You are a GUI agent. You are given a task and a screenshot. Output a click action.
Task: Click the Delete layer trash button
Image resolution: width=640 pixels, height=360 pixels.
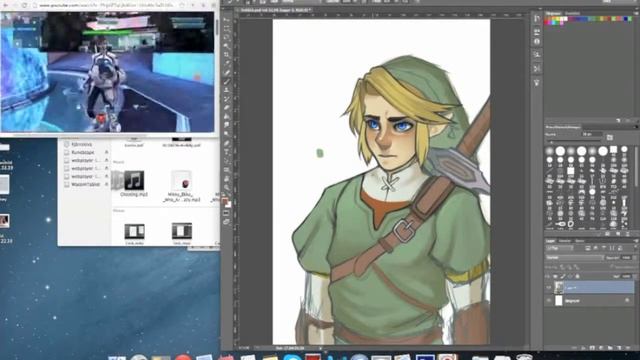628,348
